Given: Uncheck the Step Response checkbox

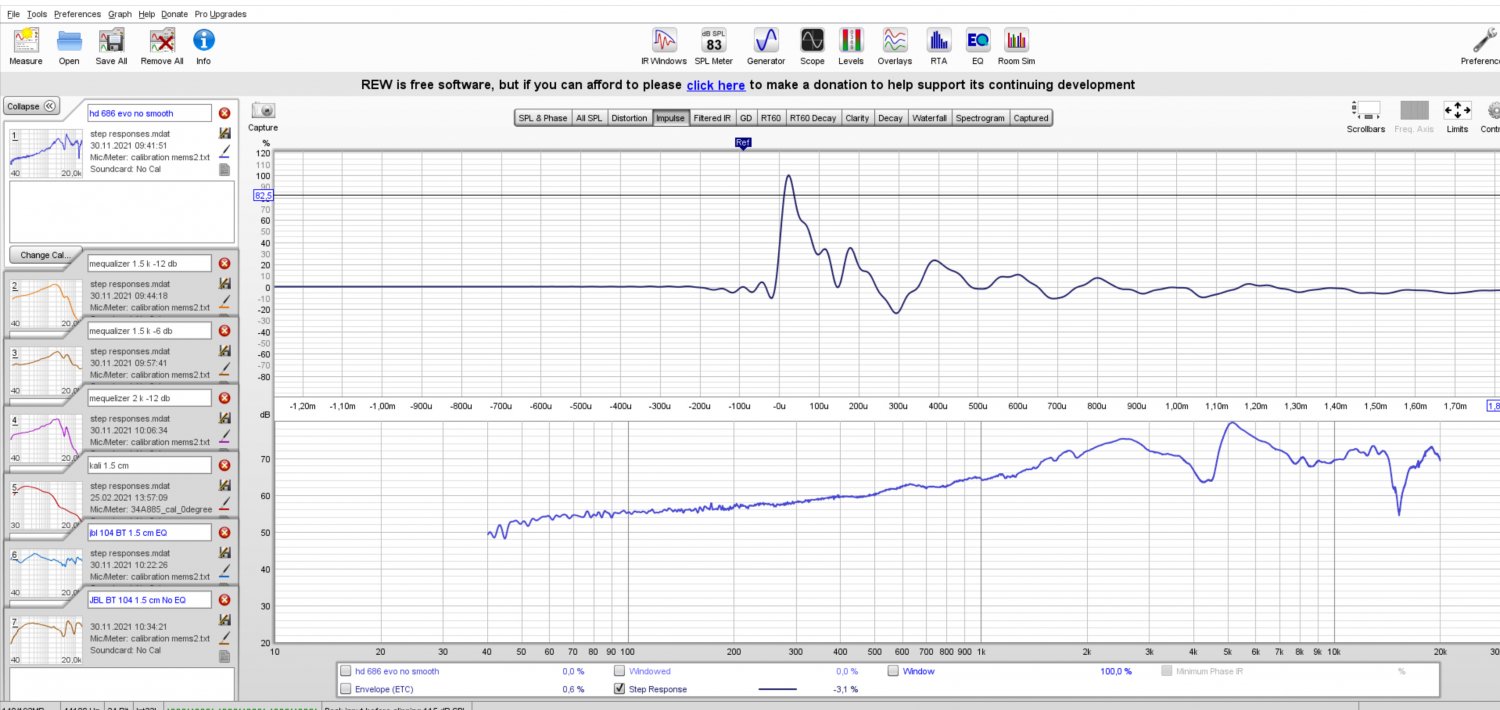Looking at the screenshot, I should pos(620,689).
